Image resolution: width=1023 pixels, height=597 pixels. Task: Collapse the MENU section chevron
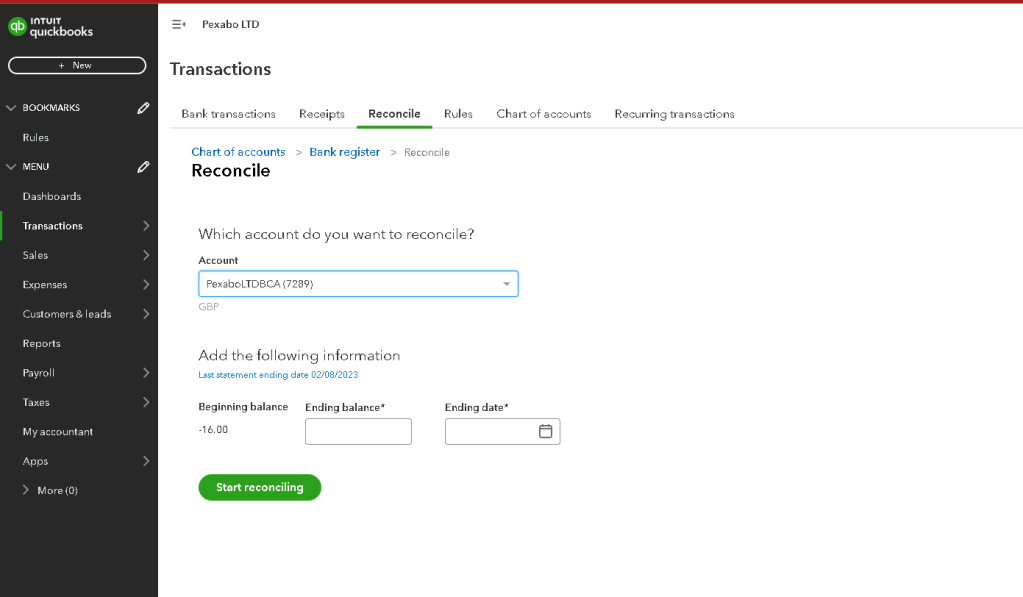click(11, 167)
